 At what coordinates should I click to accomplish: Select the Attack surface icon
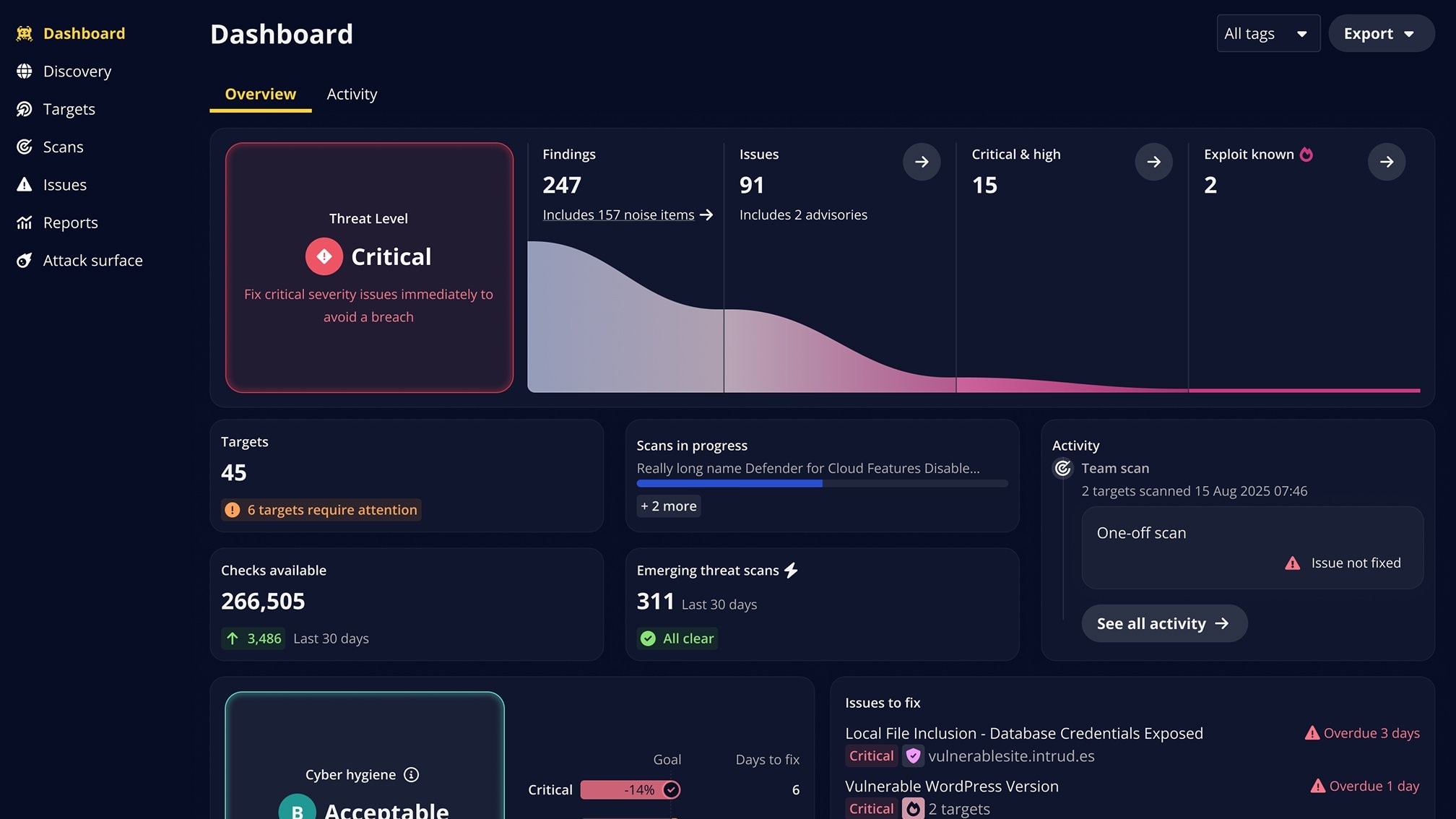coord(24,260)
